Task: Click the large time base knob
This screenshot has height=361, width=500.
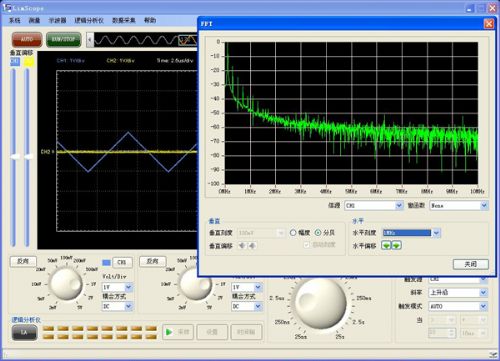Action: pyautogui.click(x=321, y=303)
